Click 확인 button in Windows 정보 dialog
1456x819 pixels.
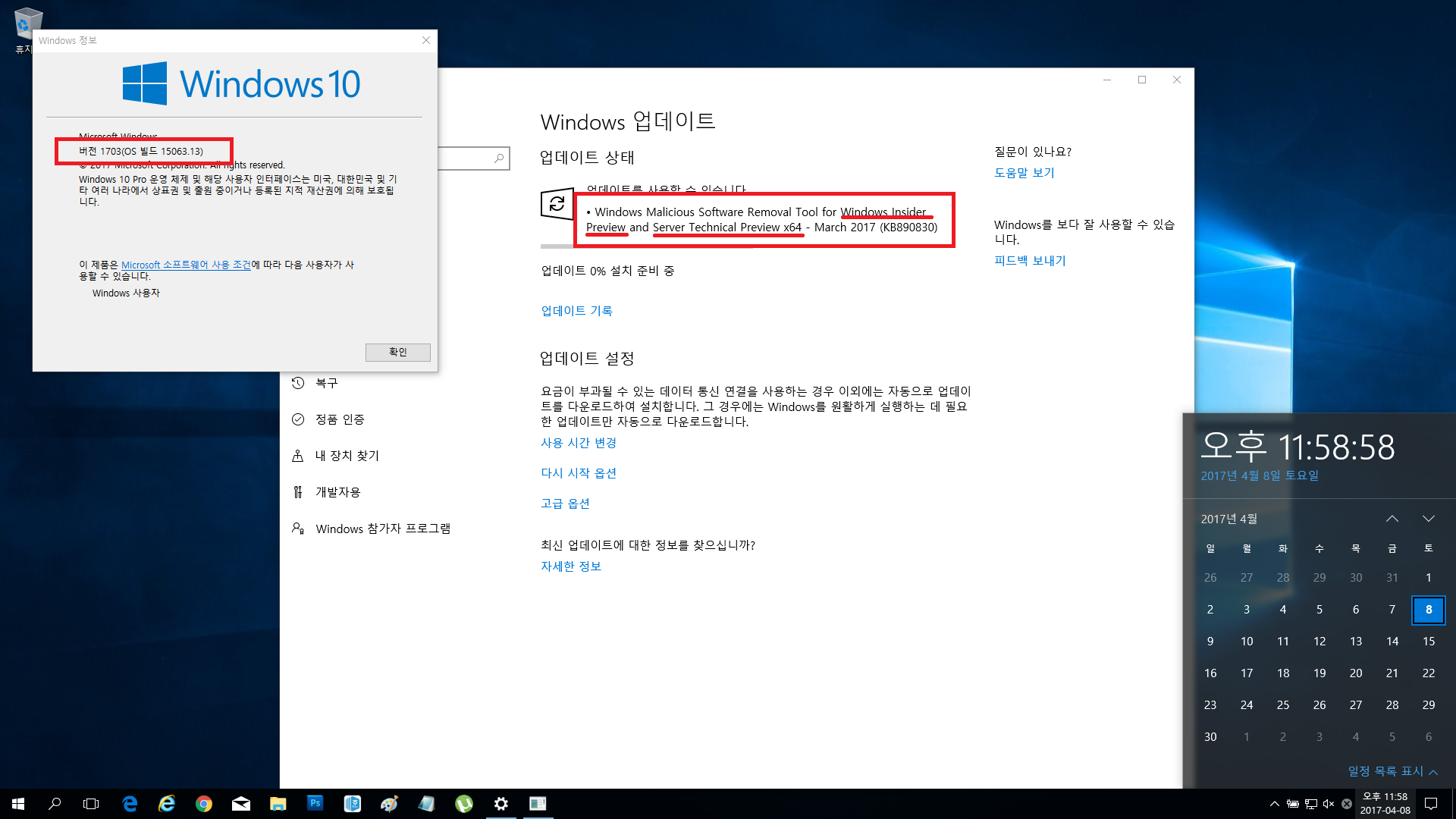[x=398, y=352]
